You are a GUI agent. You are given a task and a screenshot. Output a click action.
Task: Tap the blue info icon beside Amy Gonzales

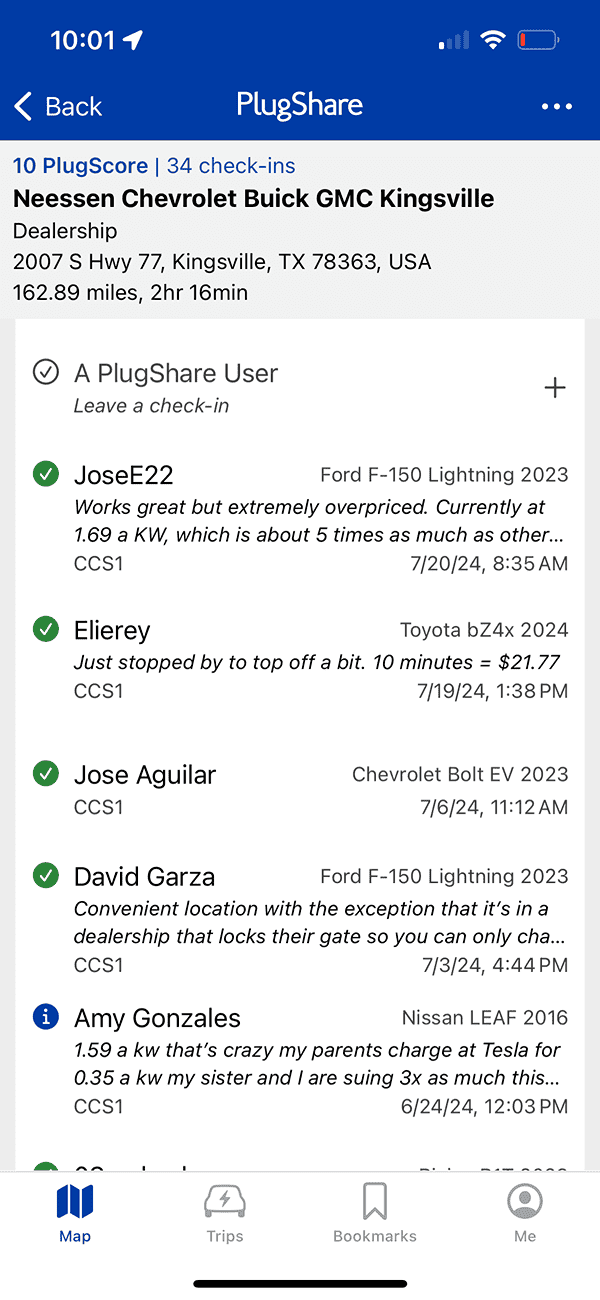pos(46,1018)
